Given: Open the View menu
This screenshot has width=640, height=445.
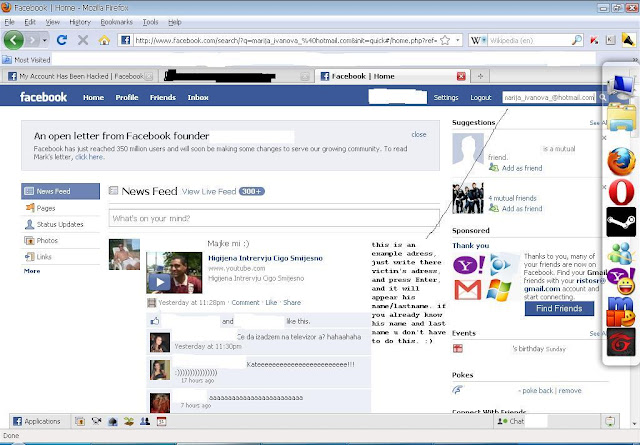Looking at the screenshot, I should tap(52, 22).
